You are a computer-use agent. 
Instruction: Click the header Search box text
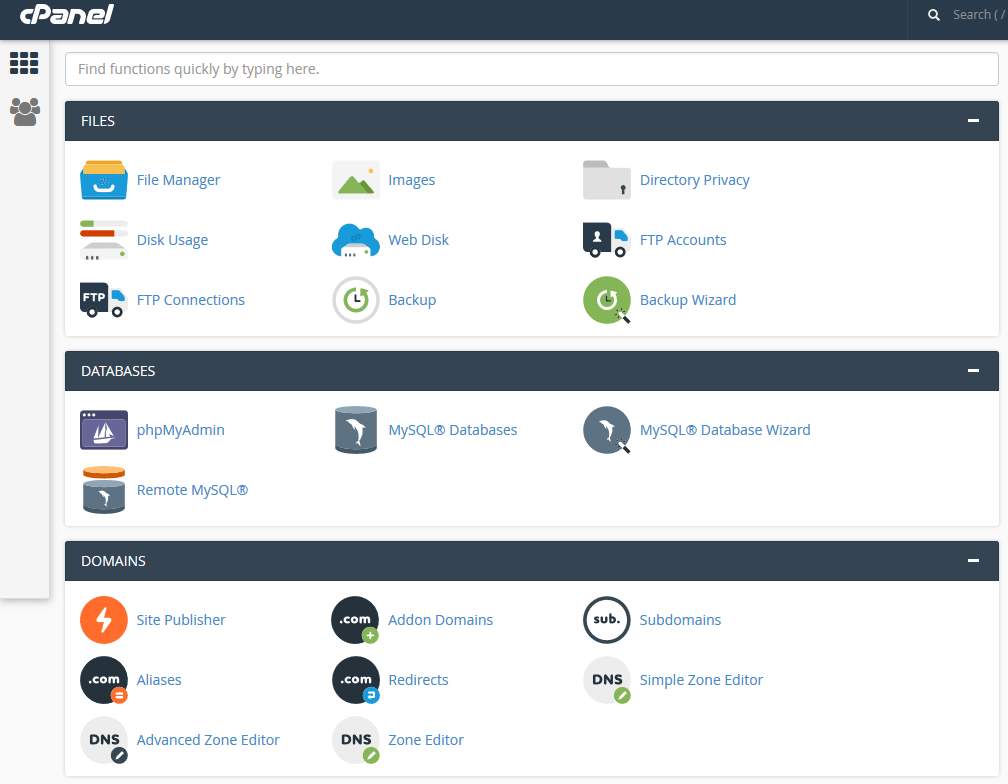coord(978,15)
